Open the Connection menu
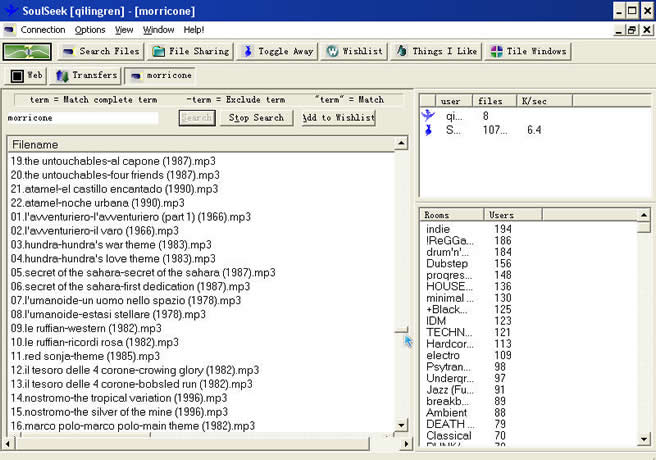 pos(43,30)
